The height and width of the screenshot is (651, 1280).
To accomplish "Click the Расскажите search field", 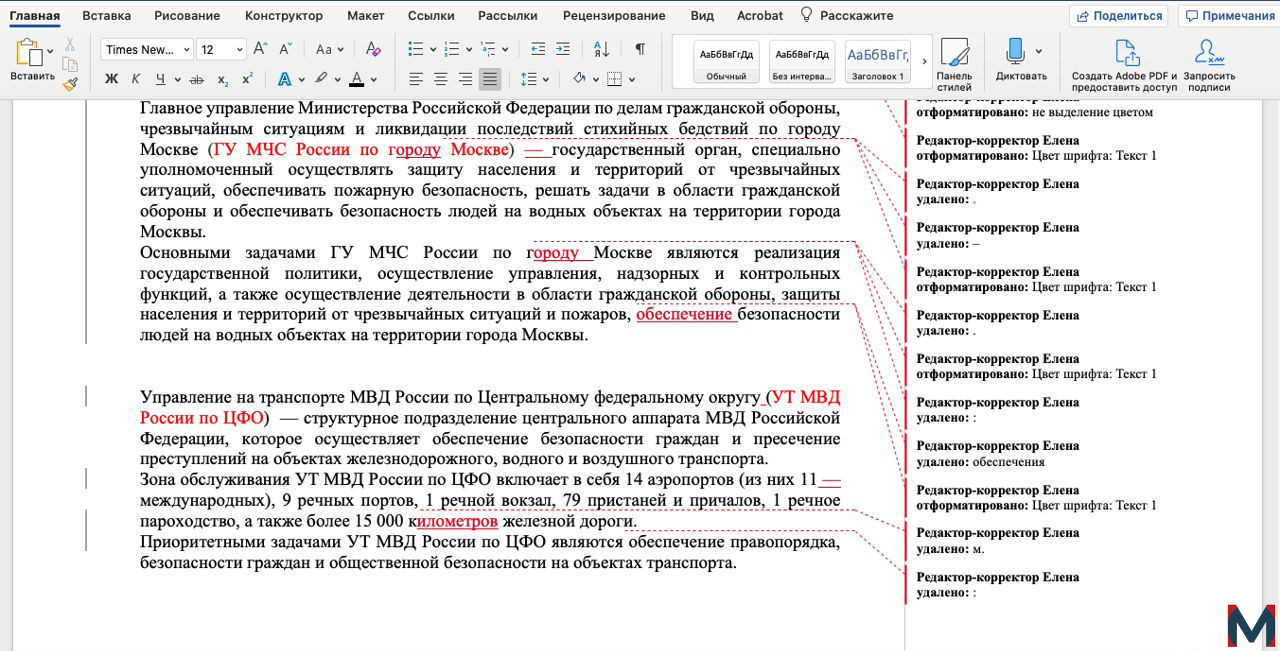I will click(846, 15).
